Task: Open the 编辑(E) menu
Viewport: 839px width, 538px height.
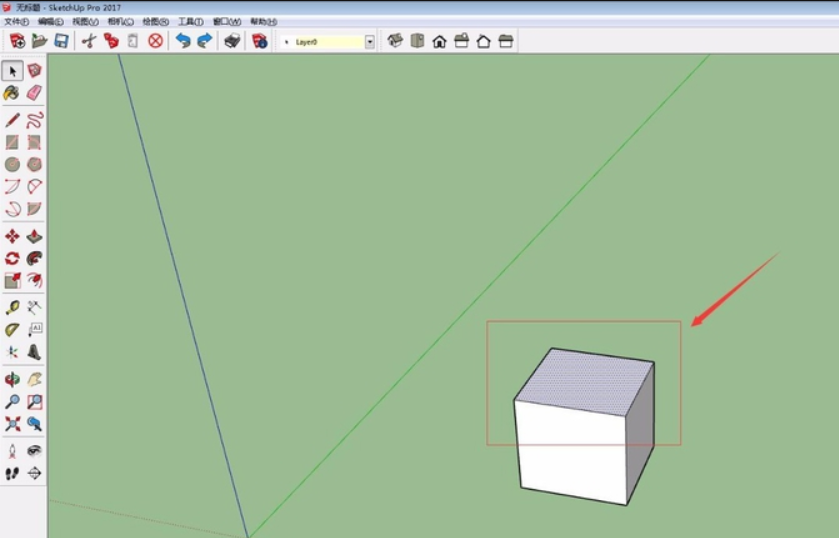Action: click(51, 21)
